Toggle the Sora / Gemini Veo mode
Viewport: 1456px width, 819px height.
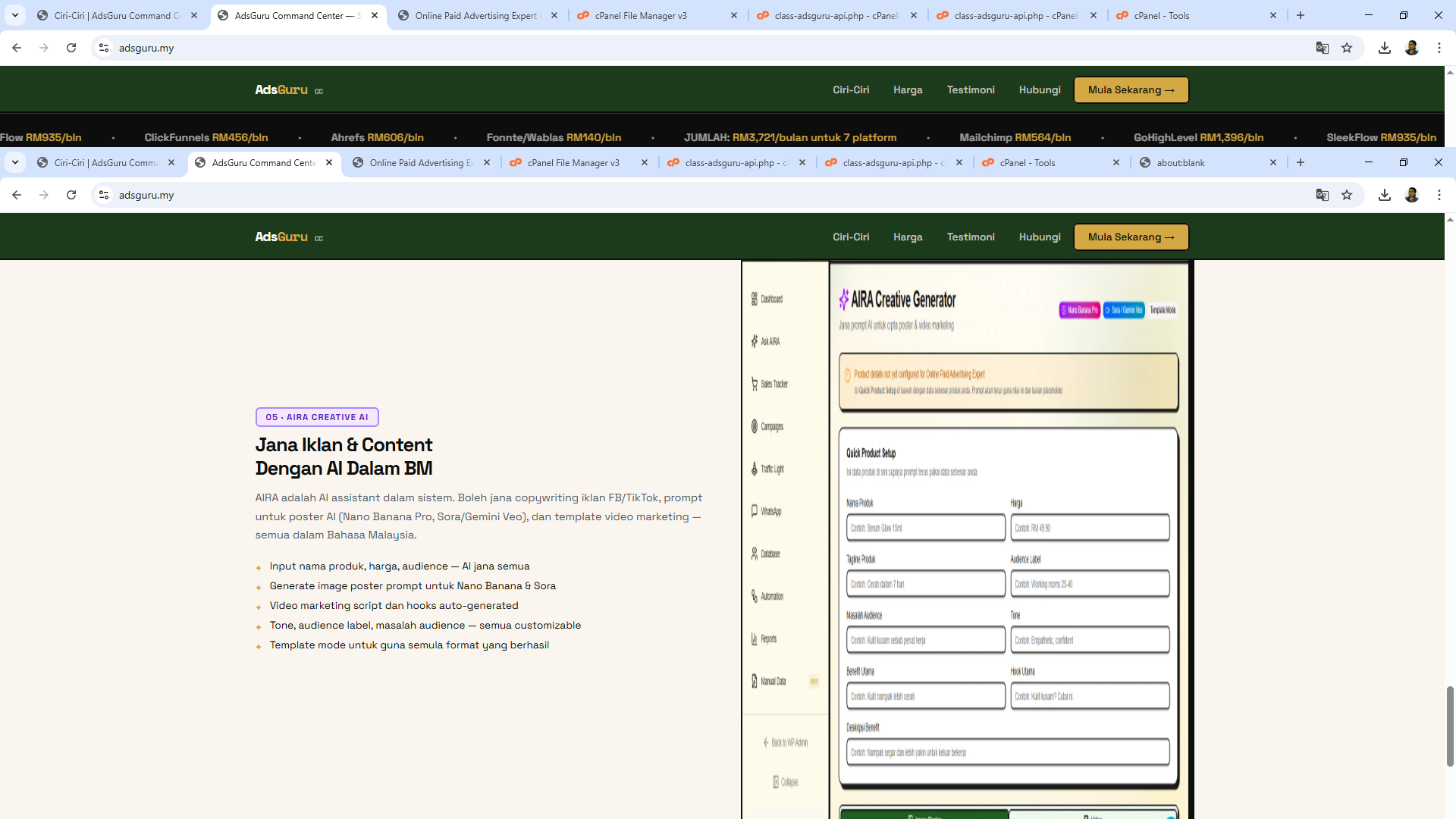1124,310
